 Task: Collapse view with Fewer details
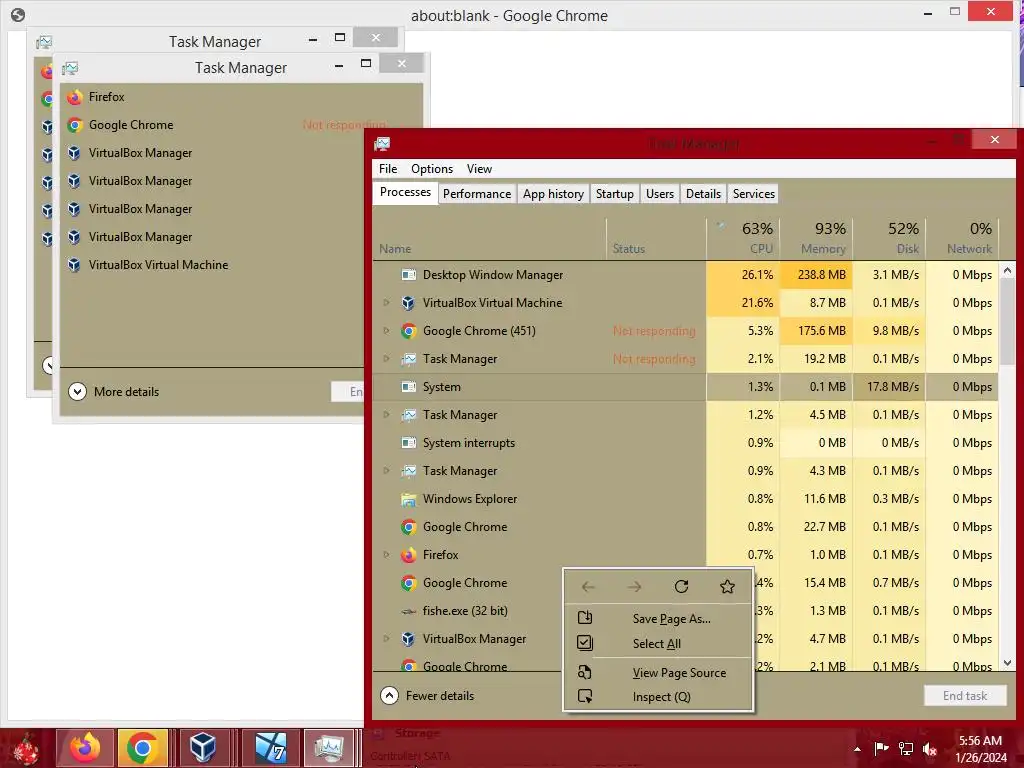[428, 696]
